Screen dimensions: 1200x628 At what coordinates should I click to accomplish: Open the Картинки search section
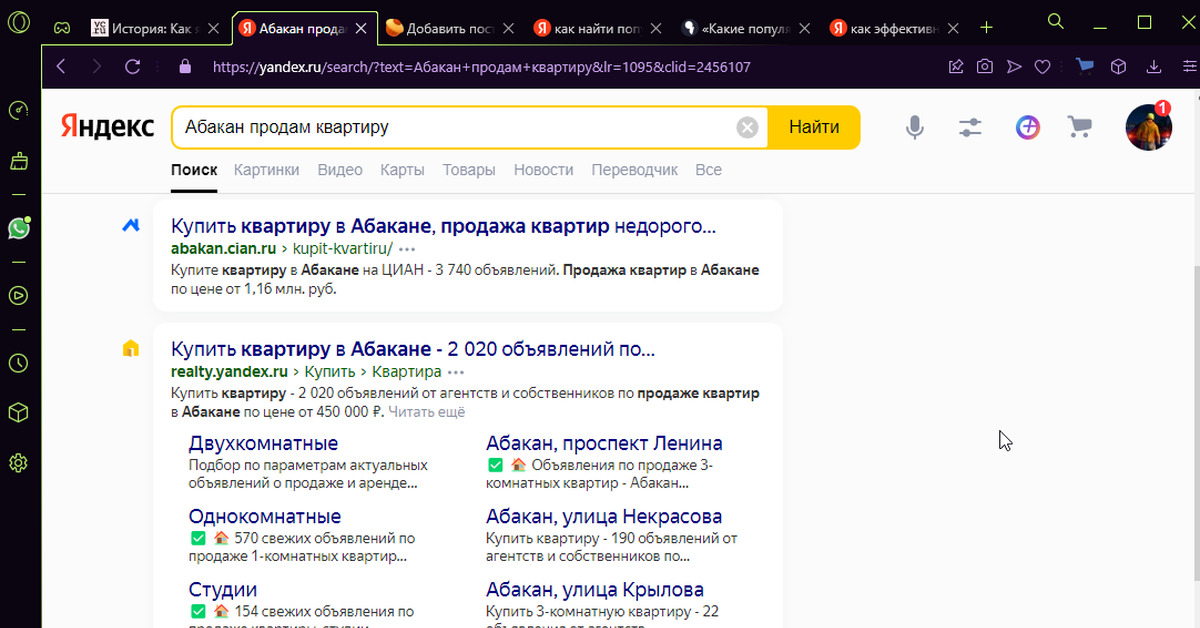pyautogui.click(x=266, y=170)
